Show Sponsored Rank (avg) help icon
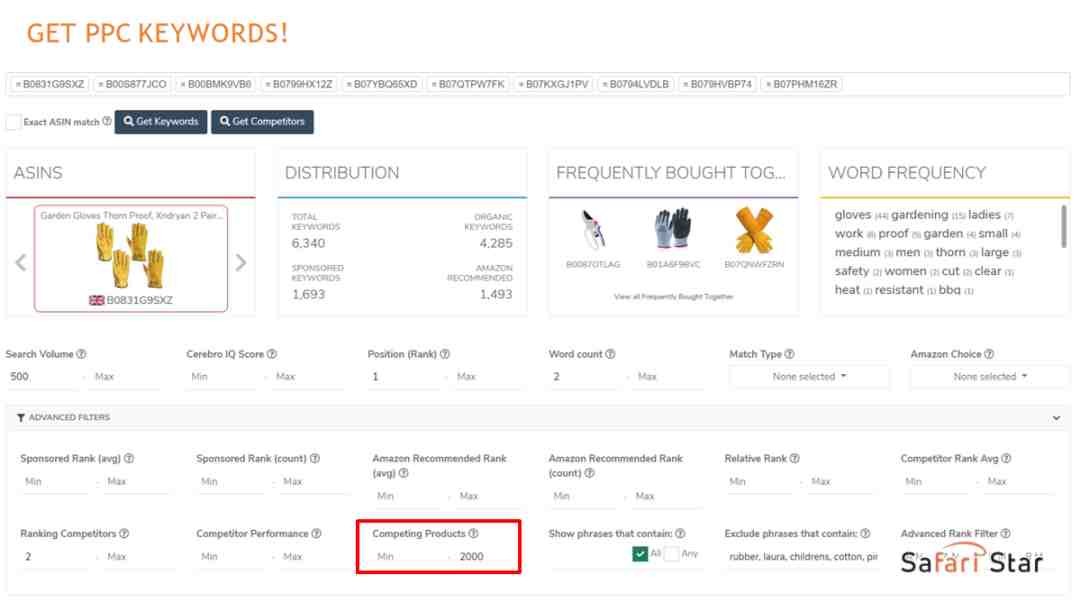This screenshot has height=603, width=1080. coord(129,459)
